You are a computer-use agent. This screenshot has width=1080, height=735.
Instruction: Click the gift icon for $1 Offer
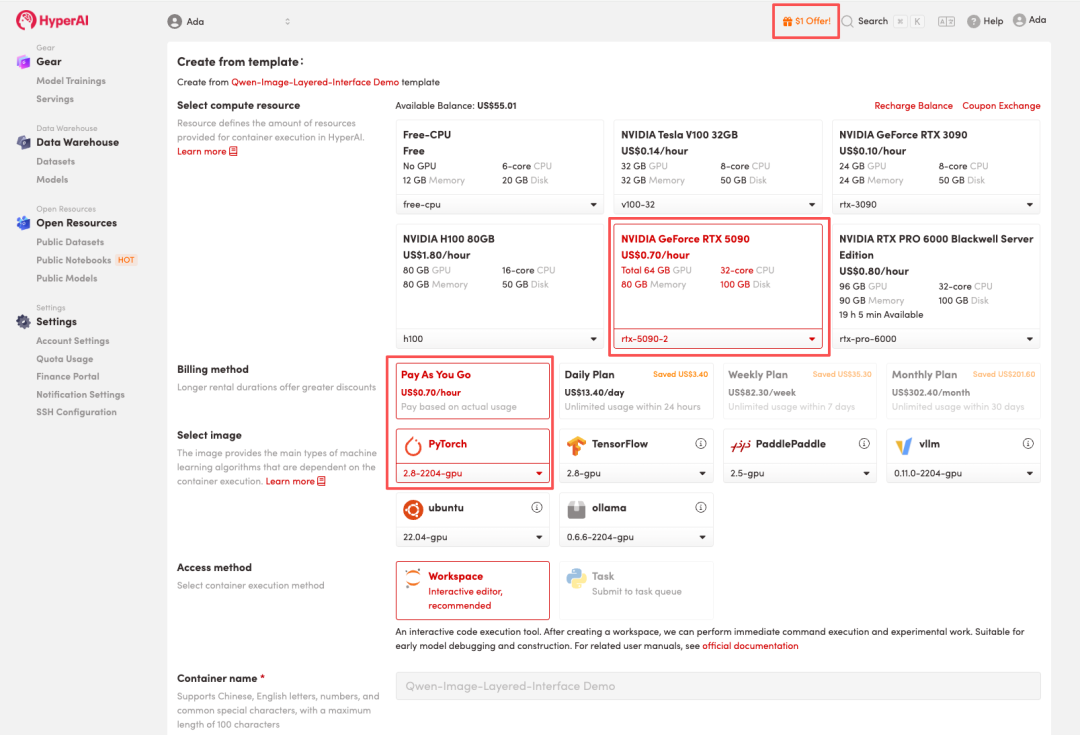click(787, 21)
